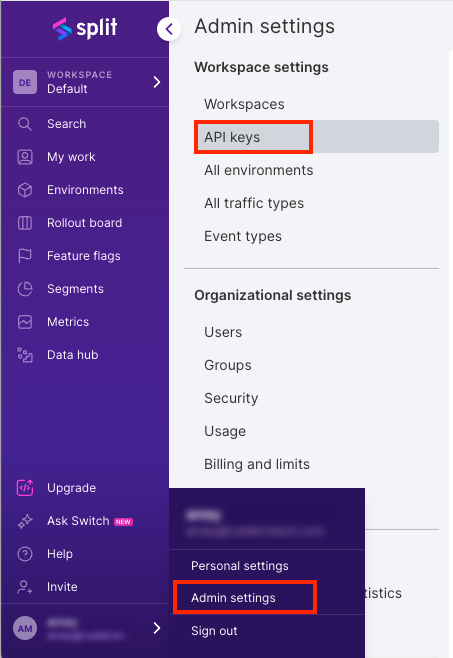Open My work
This screenshot has width=453, height=658.
click(x=71, y=157)
